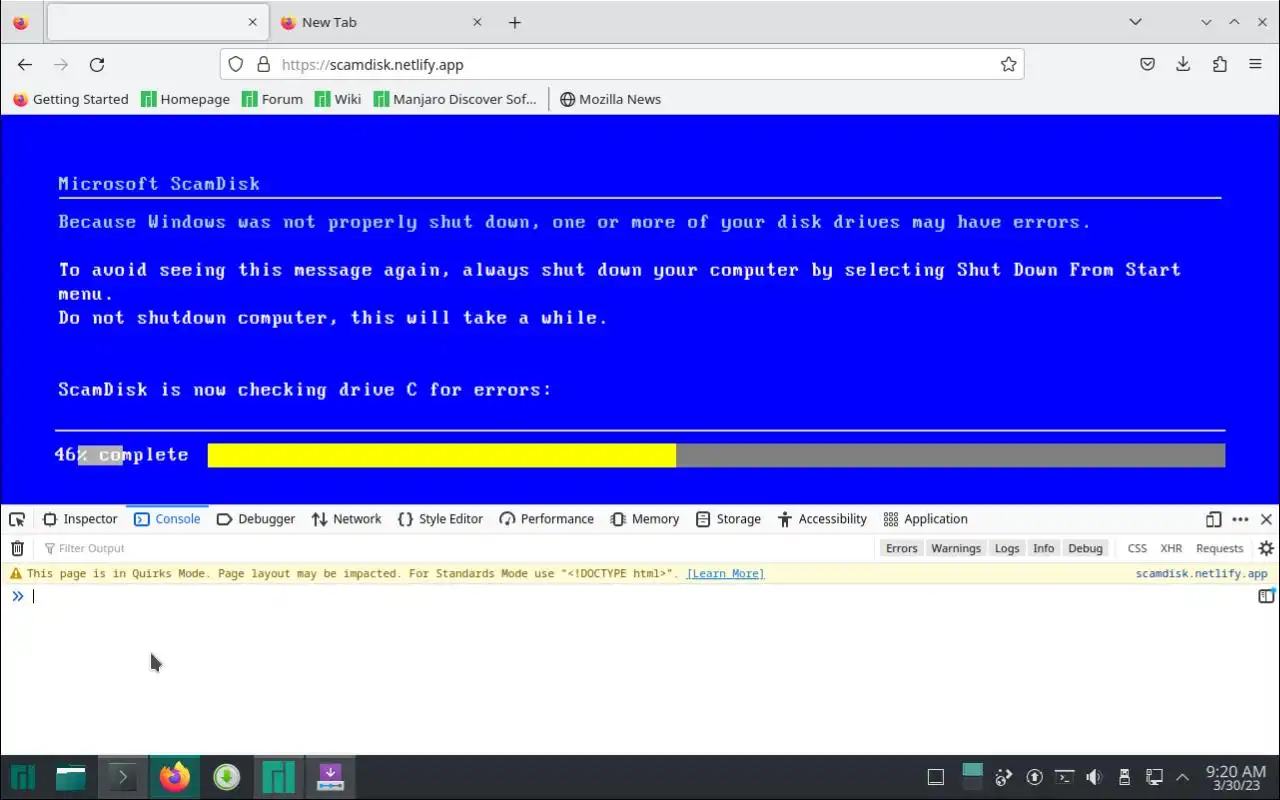Open console settings gear

tap(1266, 548)
